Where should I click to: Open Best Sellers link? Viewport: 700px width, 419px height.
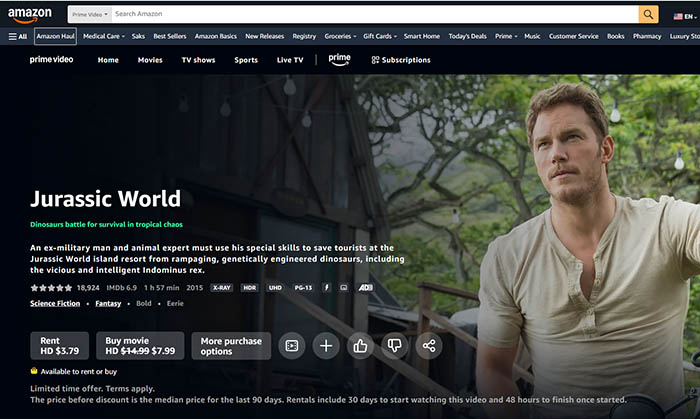tap(170, 37)
